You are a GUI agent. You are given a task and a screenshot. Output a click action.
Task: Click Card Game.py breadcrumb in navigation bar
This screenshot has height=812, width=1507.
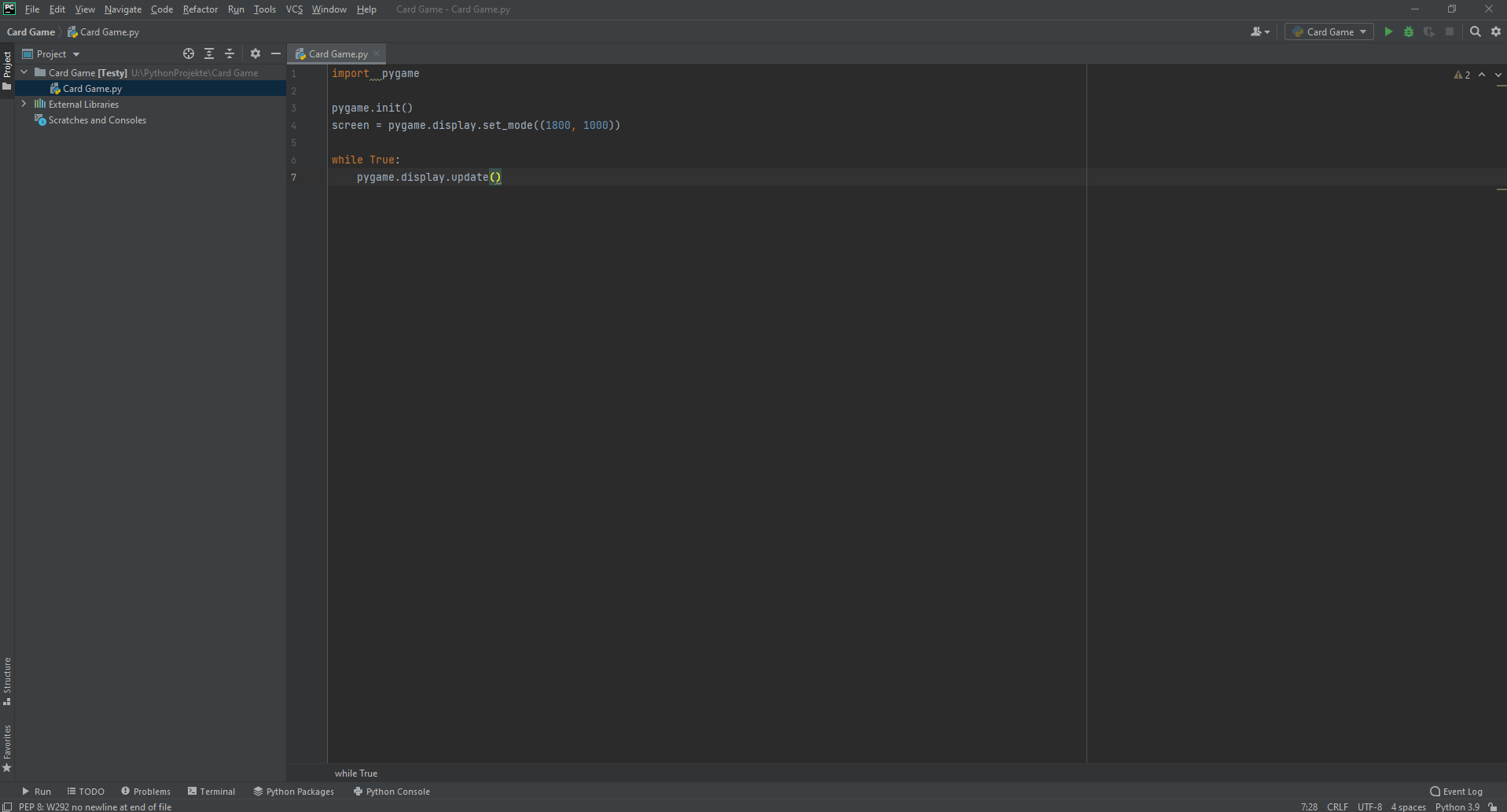click(x=103, y=32)
